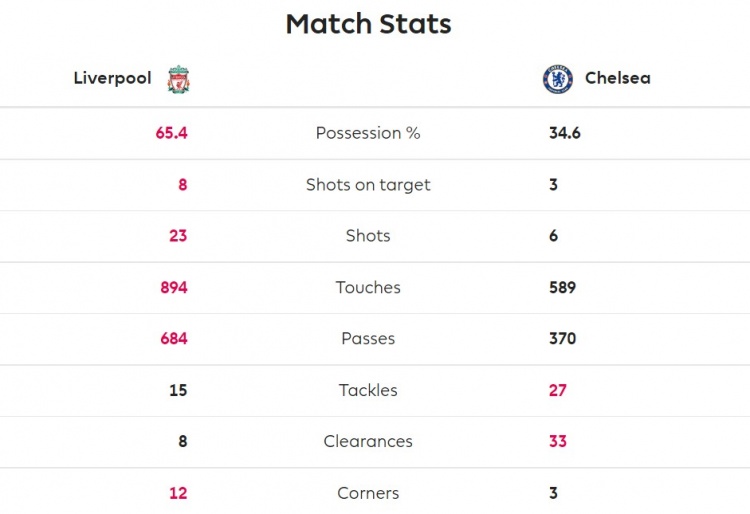
Task: Click Chelsea's 34.6 possession value
Action: click(x=565, y=133)
